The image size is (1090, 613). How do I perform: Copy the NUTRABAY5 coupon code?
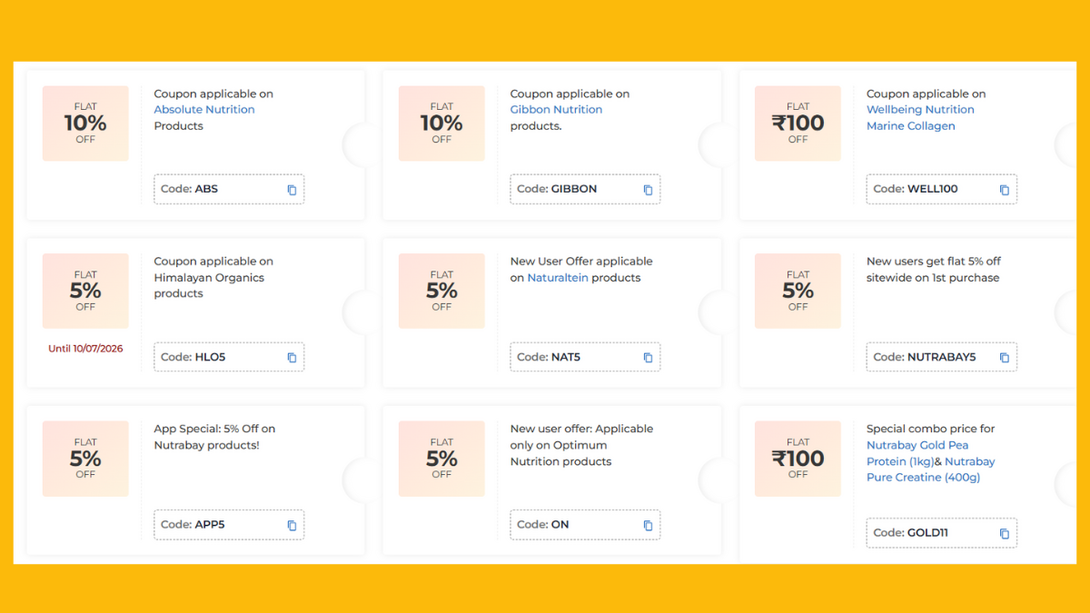[x=1004, y=357]
